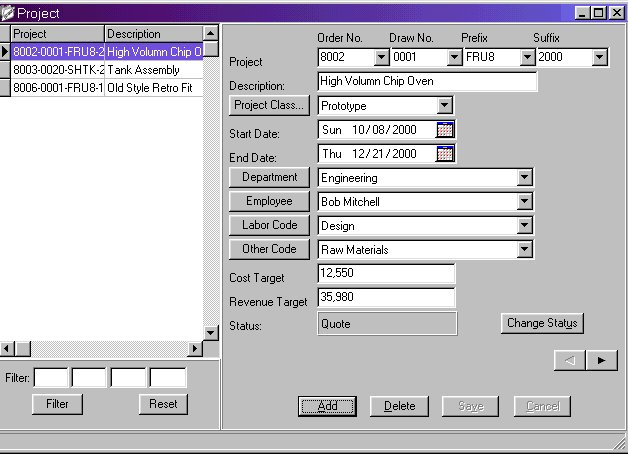The width and height of the screenshot is (628, 454).
Task: Click the horizontal scrollbar thumb of the grid
Action: click(x=23, y=348)
